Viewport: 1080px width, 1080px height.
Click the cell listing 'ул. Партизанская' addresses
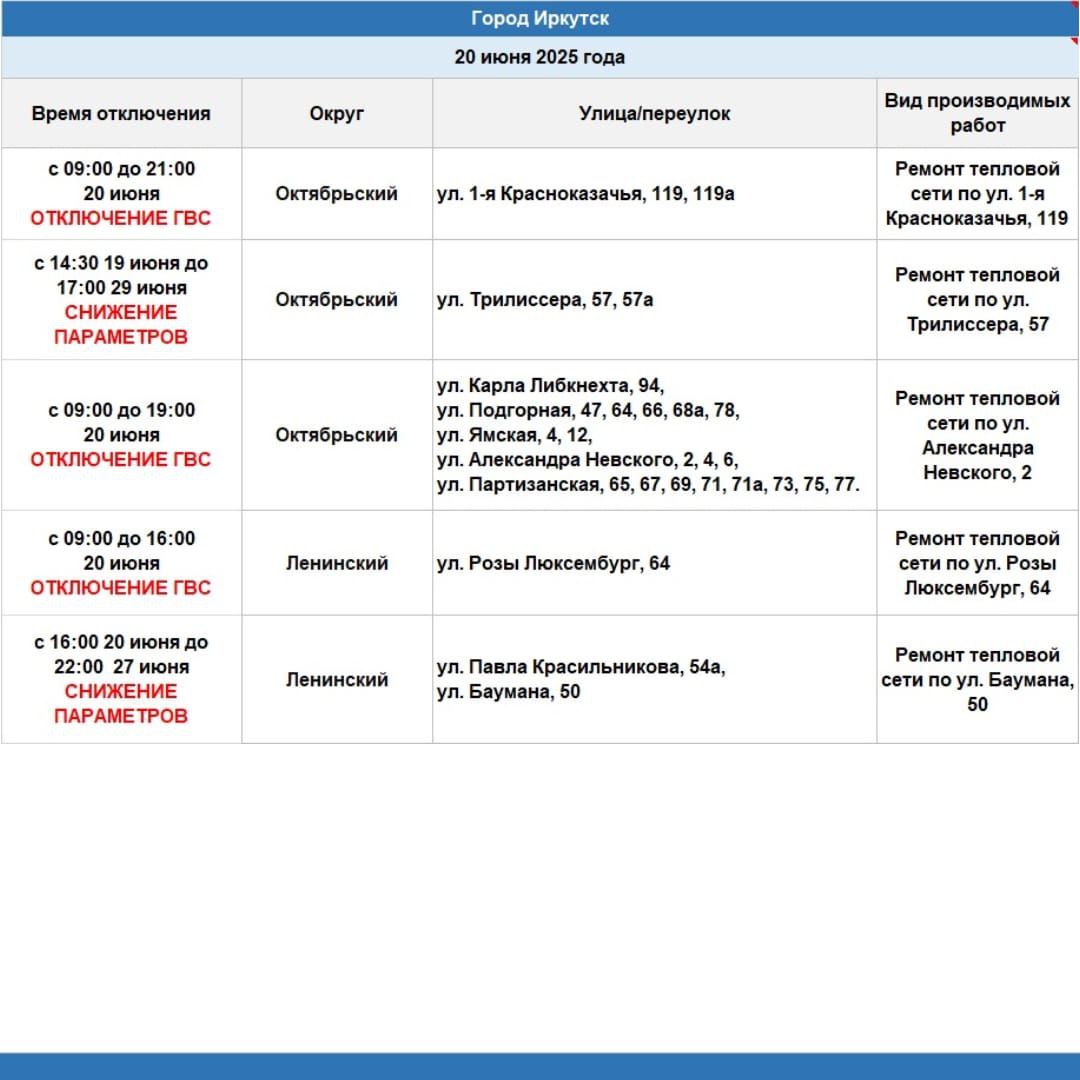coord(654,435)
